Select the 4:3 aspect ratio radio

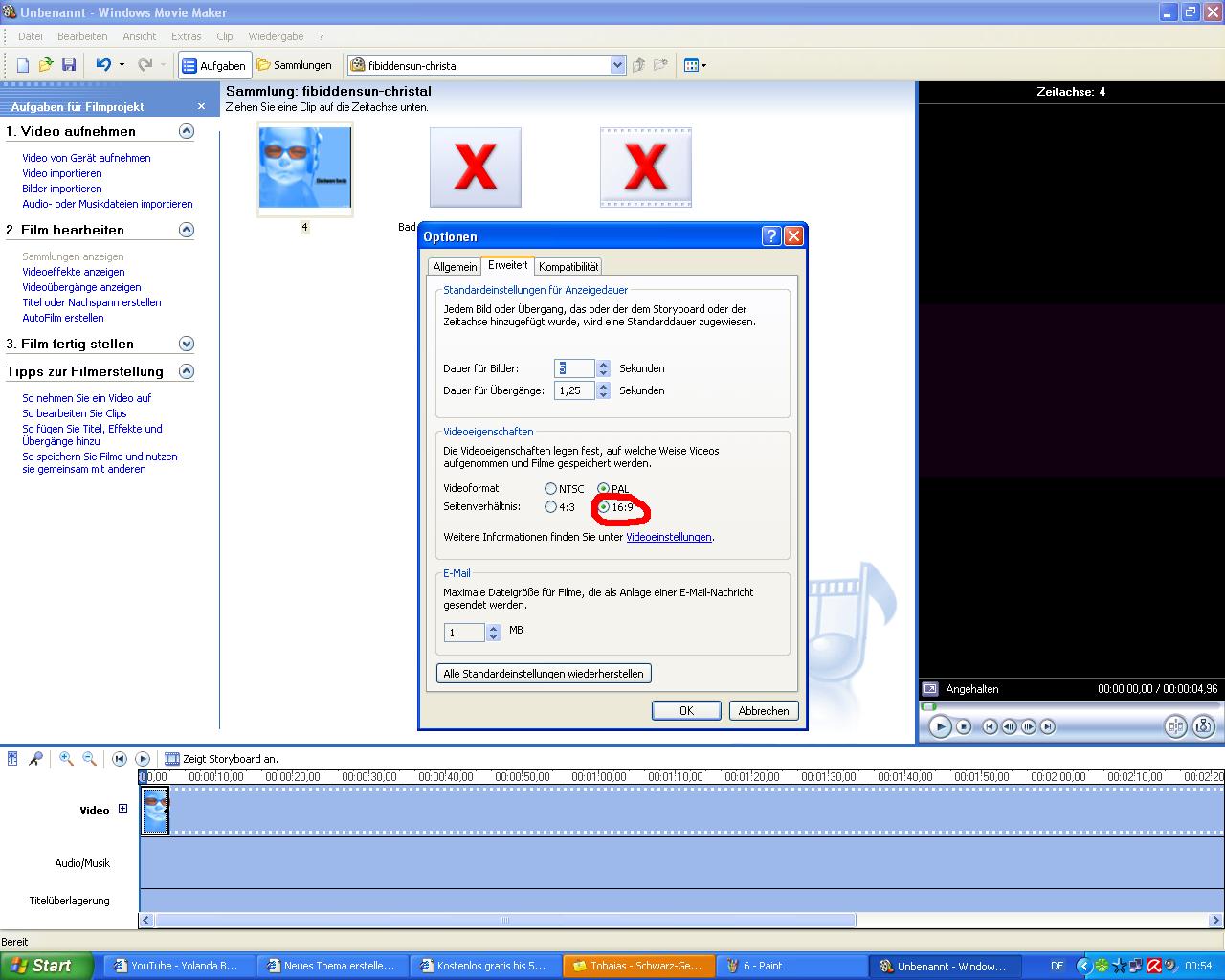[x=550, y=507]
